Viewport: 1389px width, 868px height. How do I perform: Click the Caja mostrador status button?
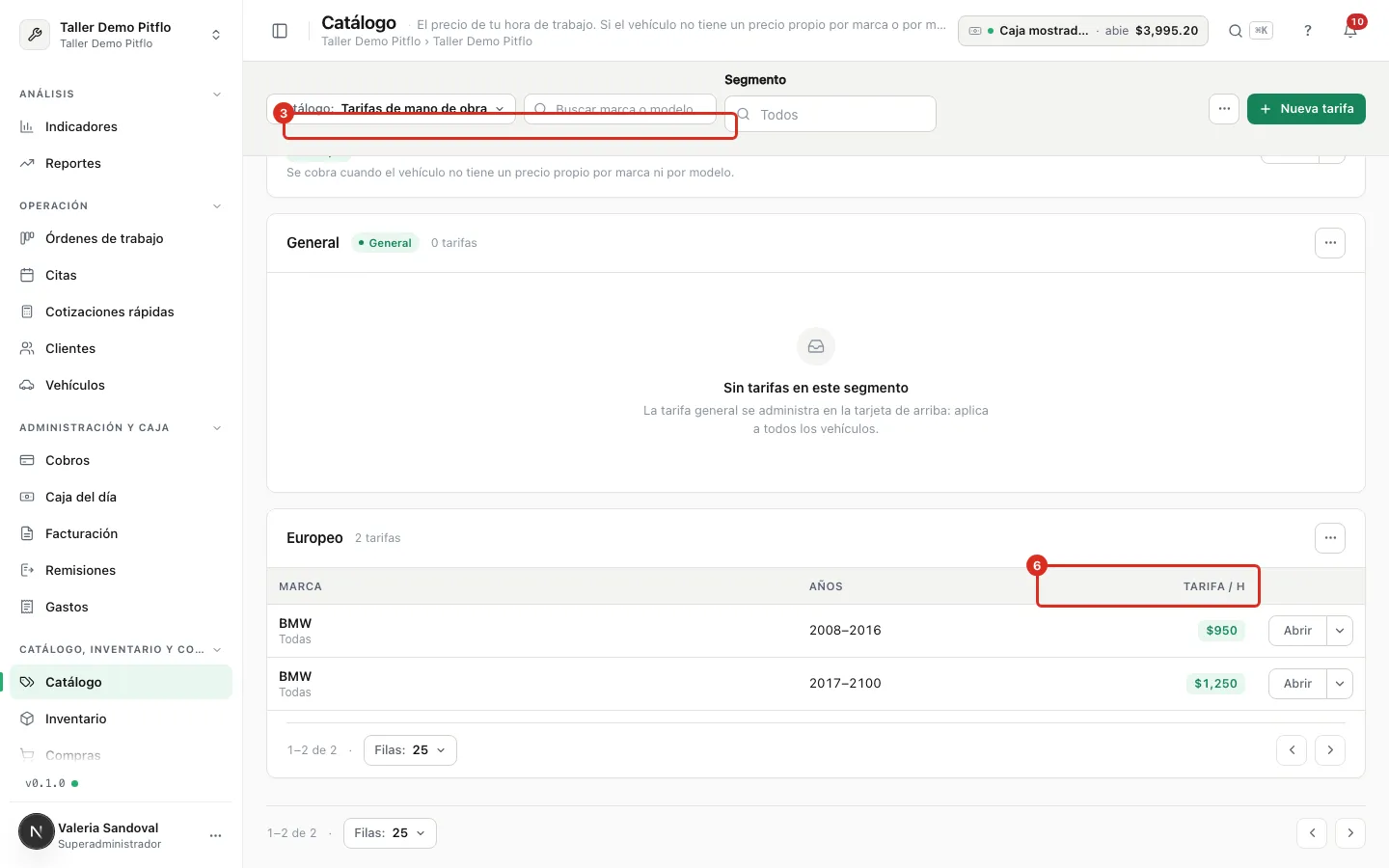1083,31
